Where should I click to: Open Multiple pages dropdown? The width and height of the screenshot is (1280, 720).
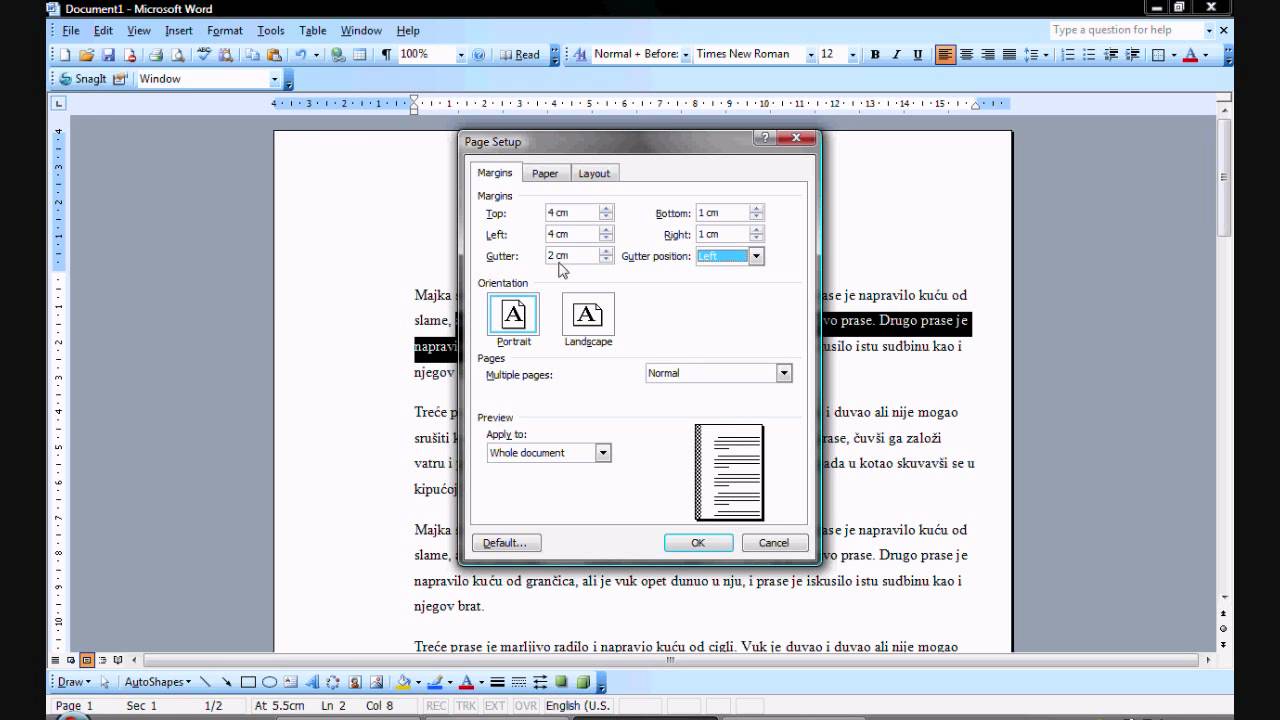point(784,373)
